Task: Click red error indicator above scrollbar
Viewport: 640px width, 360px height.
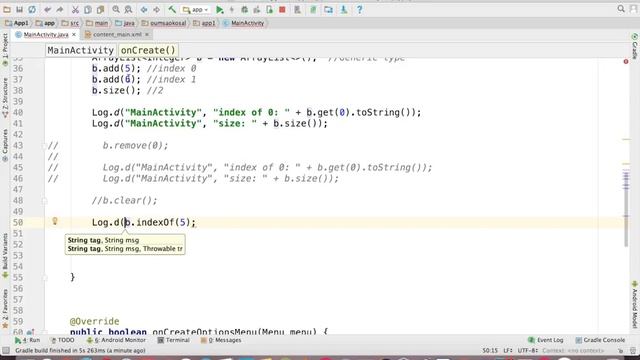Action: click(x=626, y=61)
